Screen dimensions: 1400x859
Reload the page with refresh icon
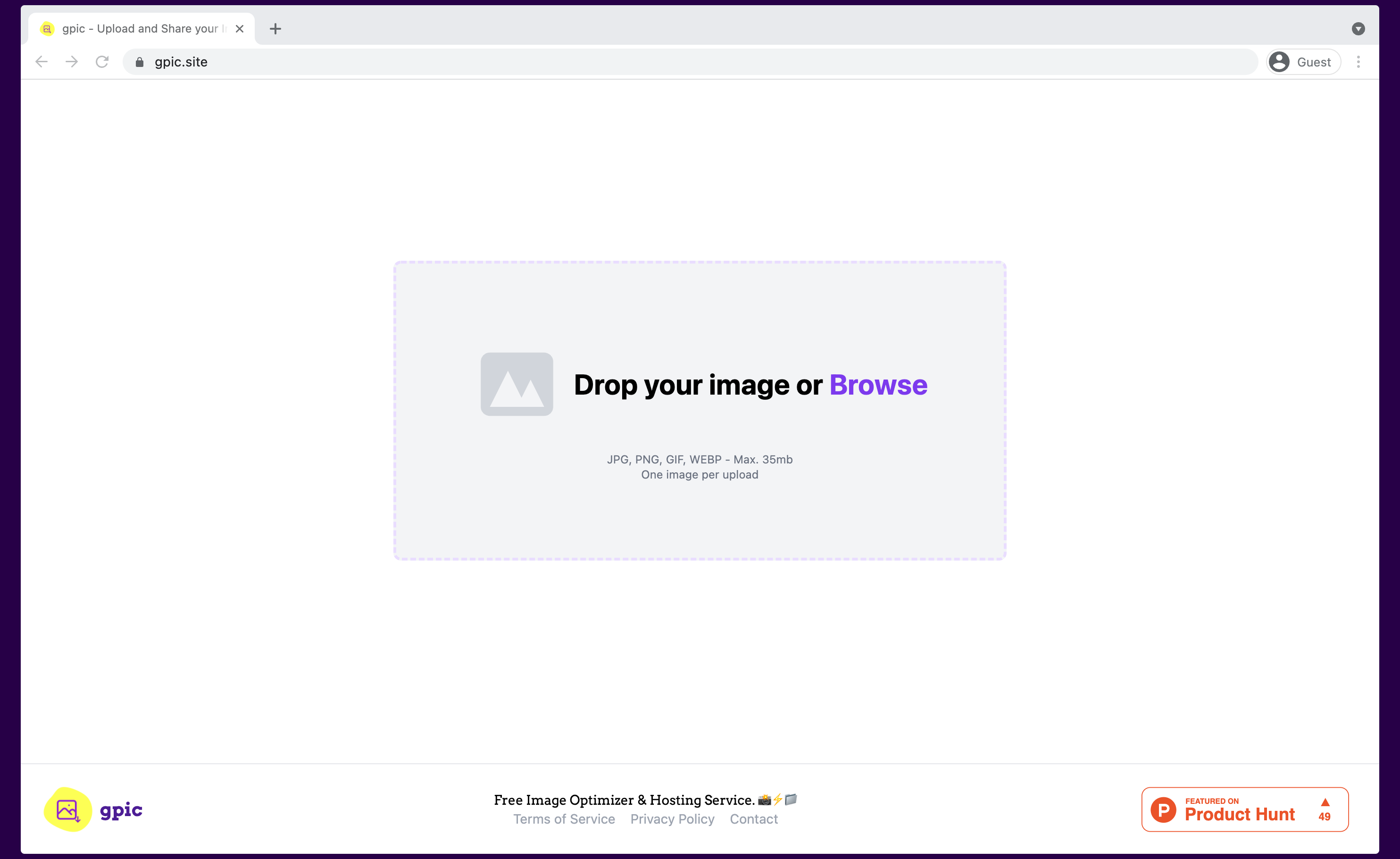tap(102, 62)
